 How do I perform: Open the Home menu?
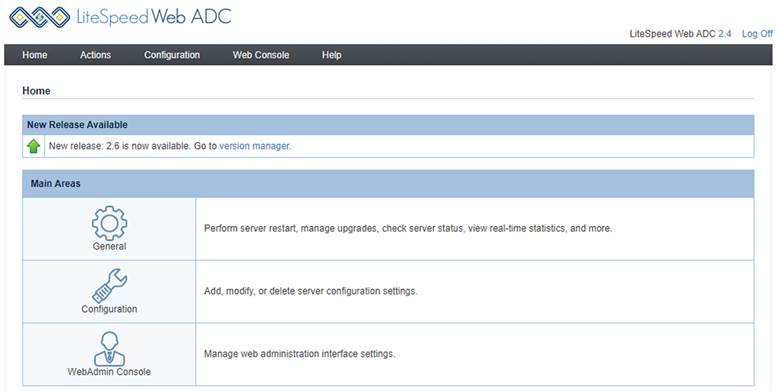point(35,55)
